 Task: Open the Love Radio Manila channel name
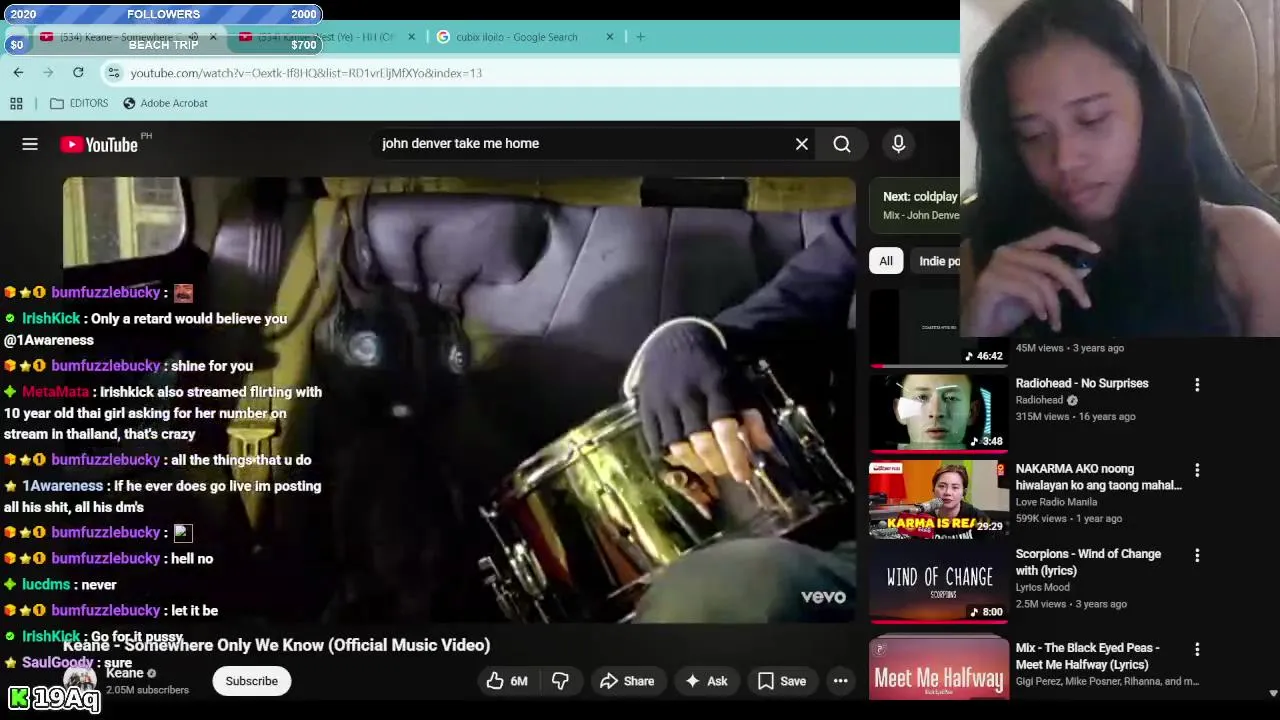[x=1056, y=502]
